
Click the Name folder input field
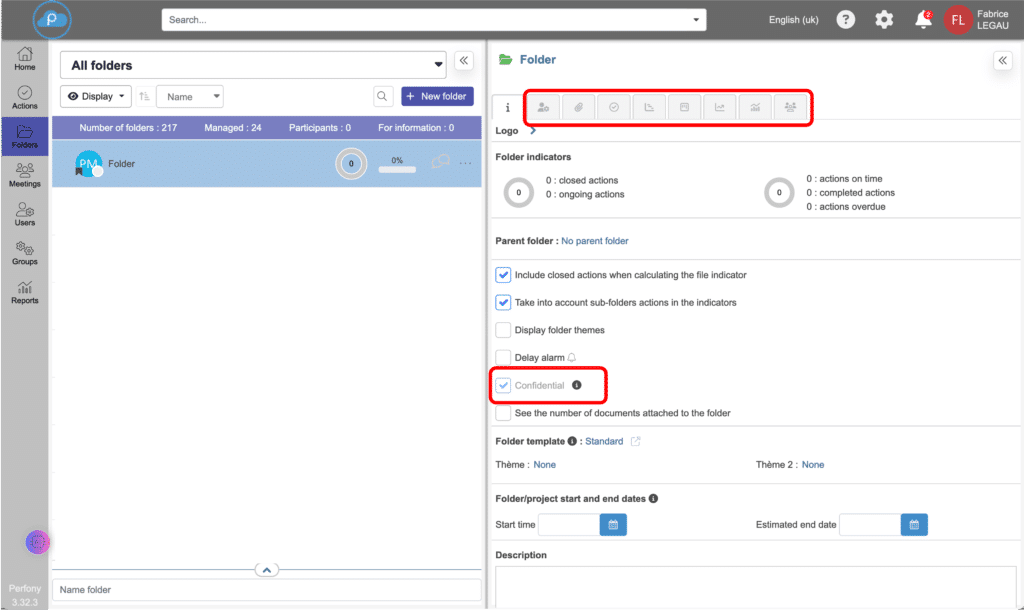point(266,590)
